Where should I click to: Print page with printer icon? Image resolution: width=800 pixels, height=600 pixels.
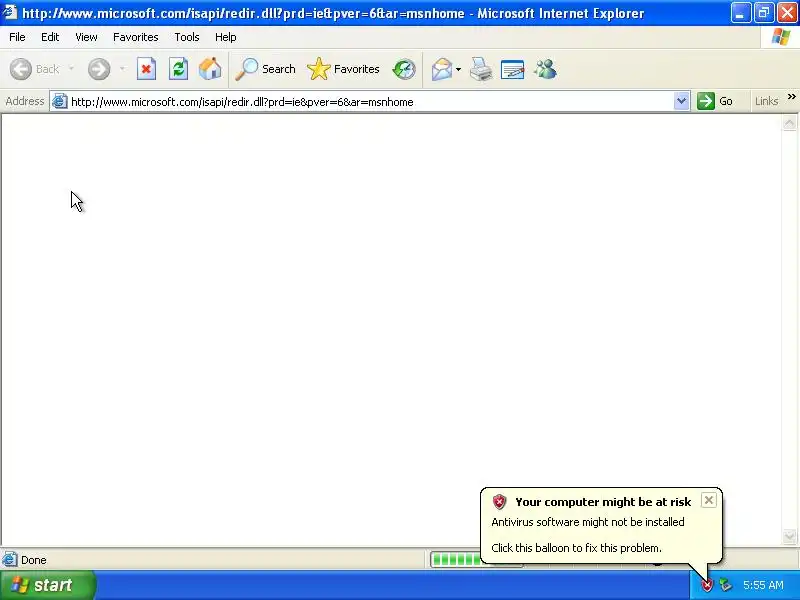point(481,69)
